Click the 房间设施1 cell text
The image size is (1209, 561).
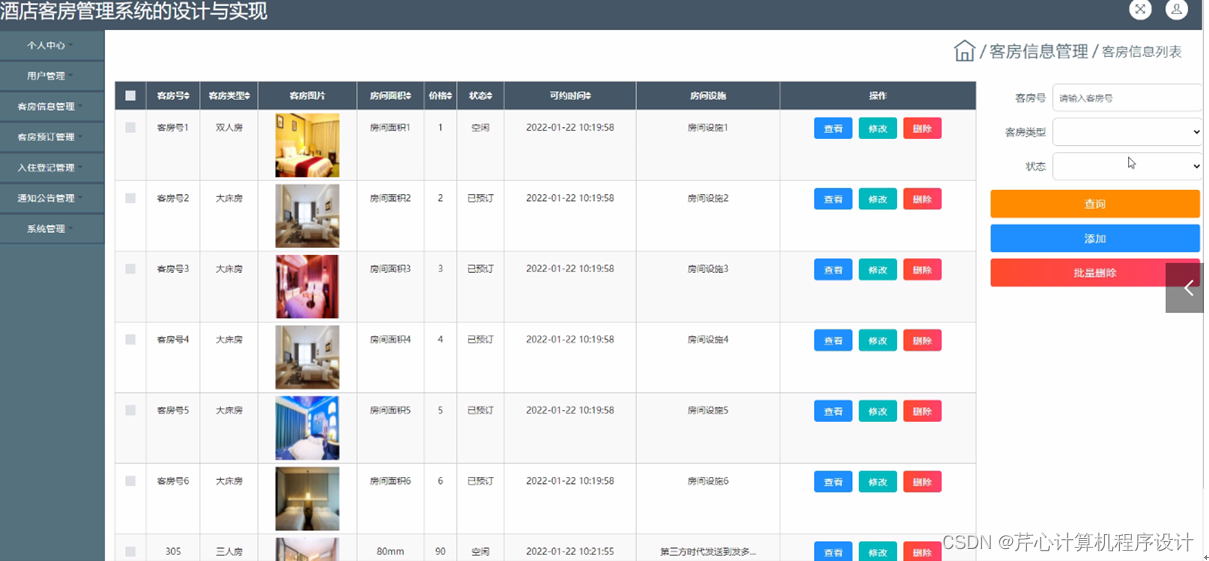click(x=708, y=128)
